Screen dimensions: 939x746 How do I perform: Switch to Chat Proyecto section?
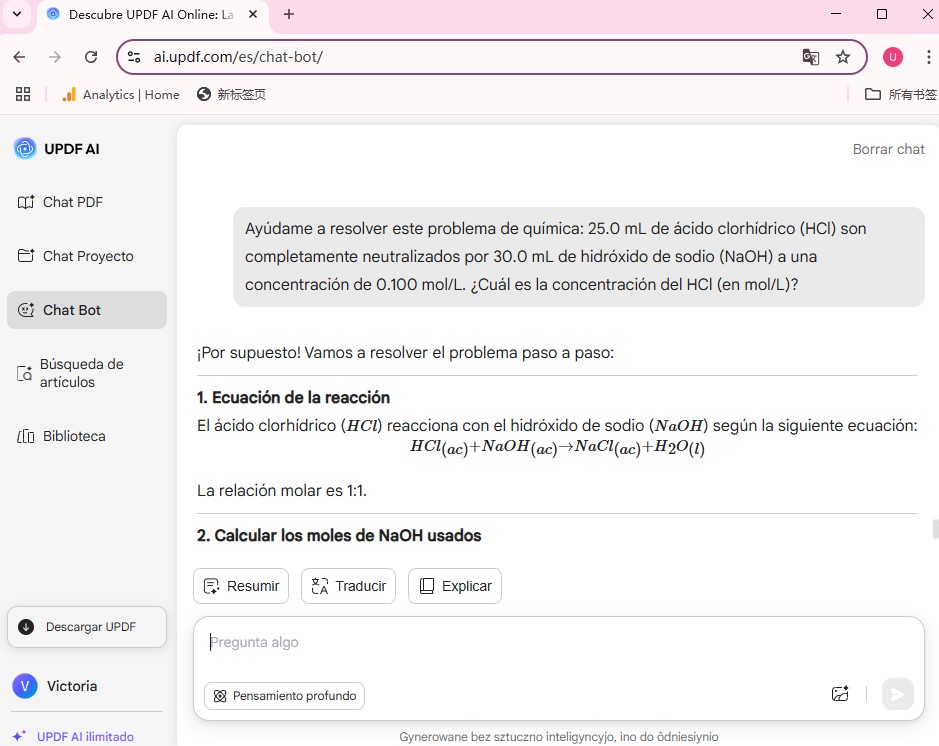87,256
